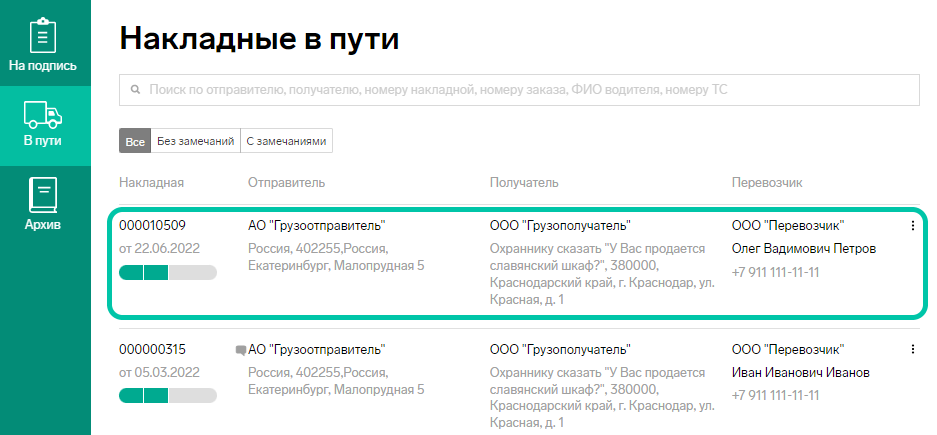The image size is (937, 435).
Task: Open the На подпись section icon
Action: coord(43,35)
